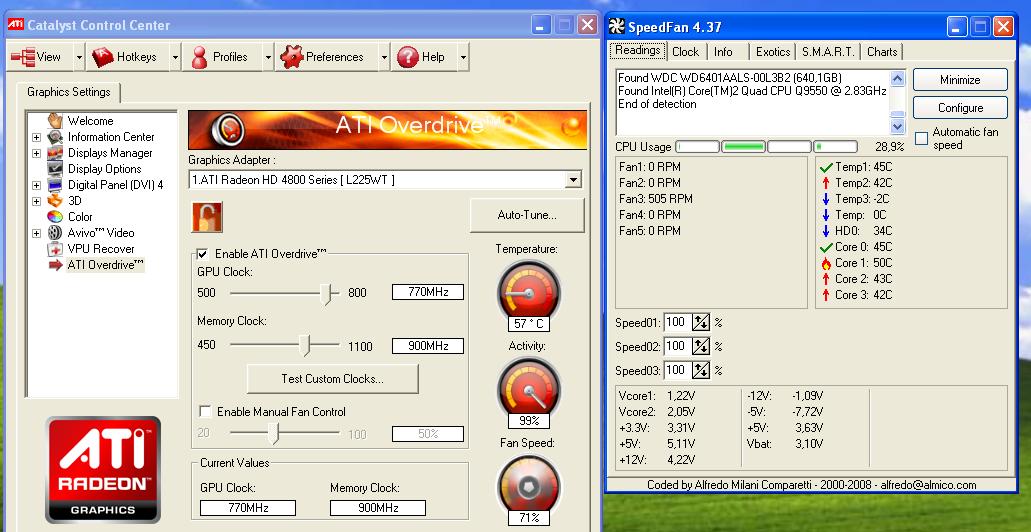
Task: Click the Displays Manager tree icon
Action: coord(55,153)
